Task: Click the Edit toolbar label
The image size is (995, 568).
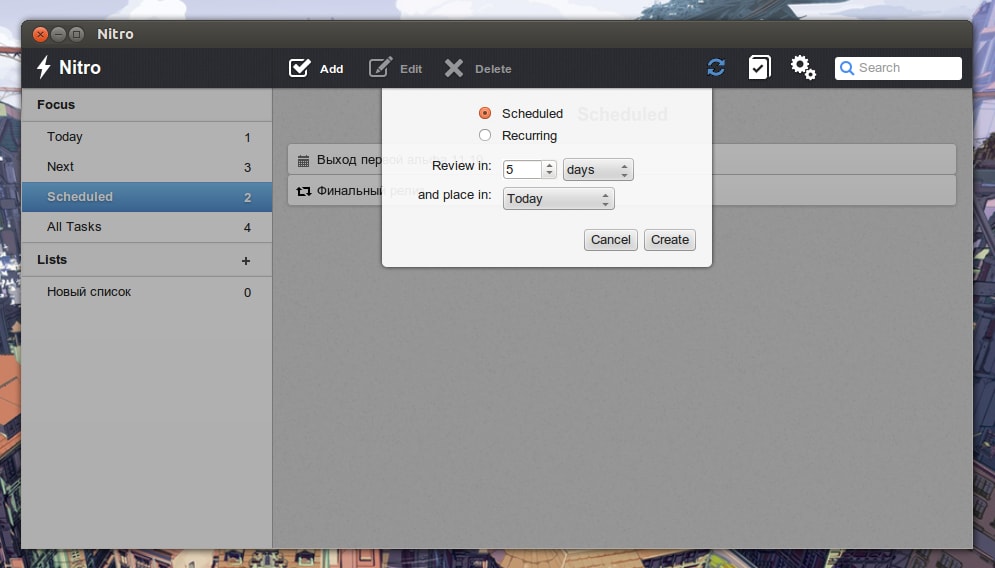Action: point(411,69)
